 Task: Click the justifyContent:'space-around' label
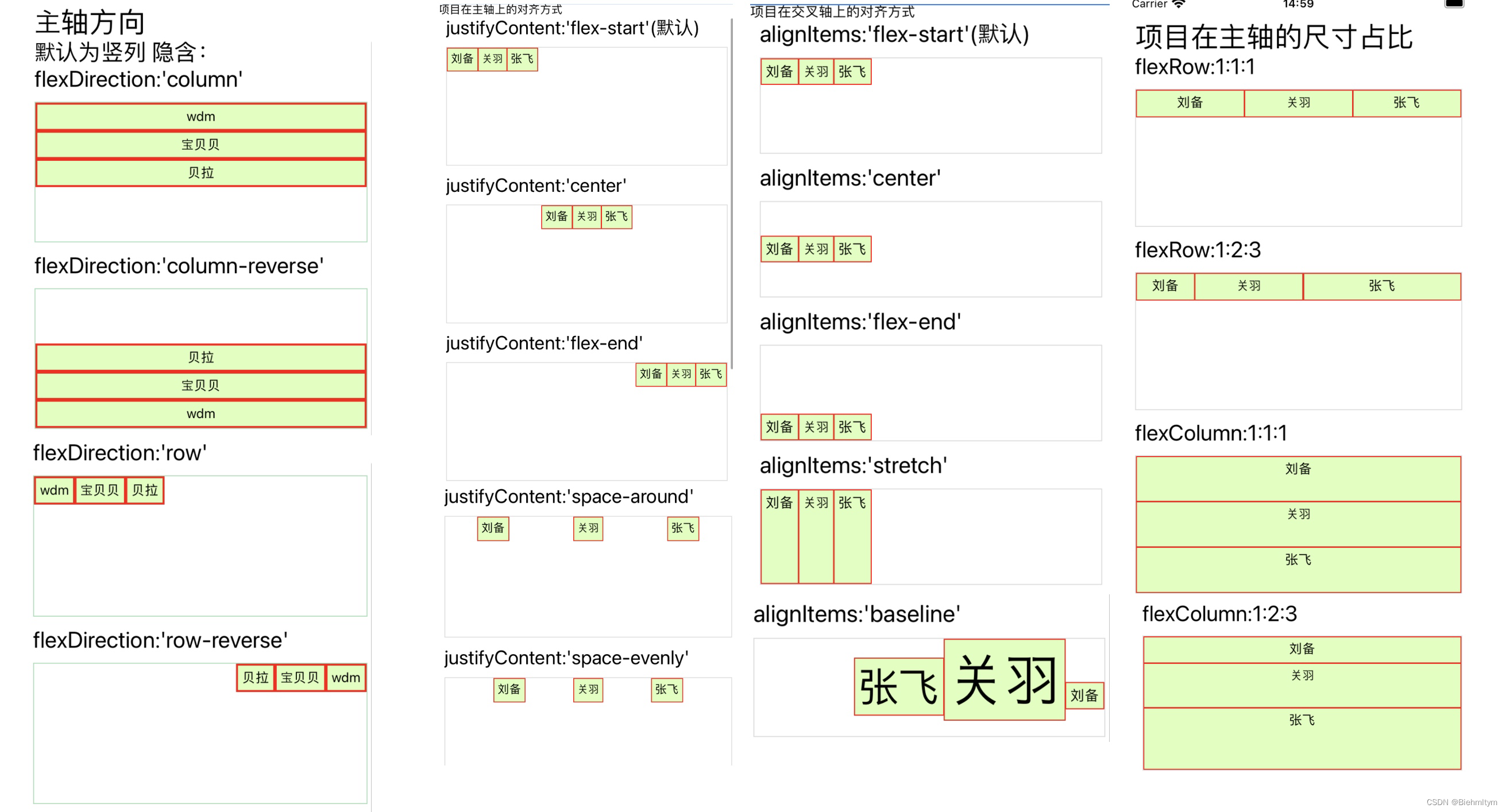pyautogui.click(x=569, y=497)
